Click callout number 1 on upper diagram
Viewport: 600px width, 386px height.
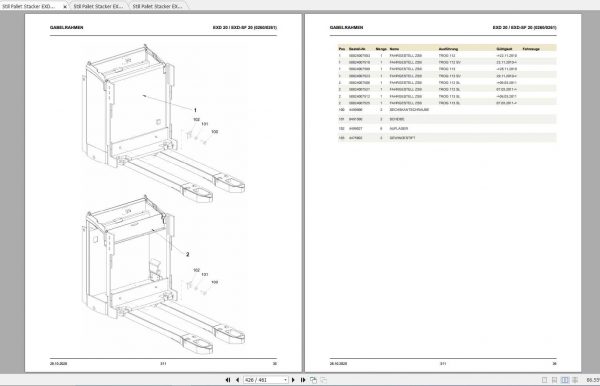(195, 110)
